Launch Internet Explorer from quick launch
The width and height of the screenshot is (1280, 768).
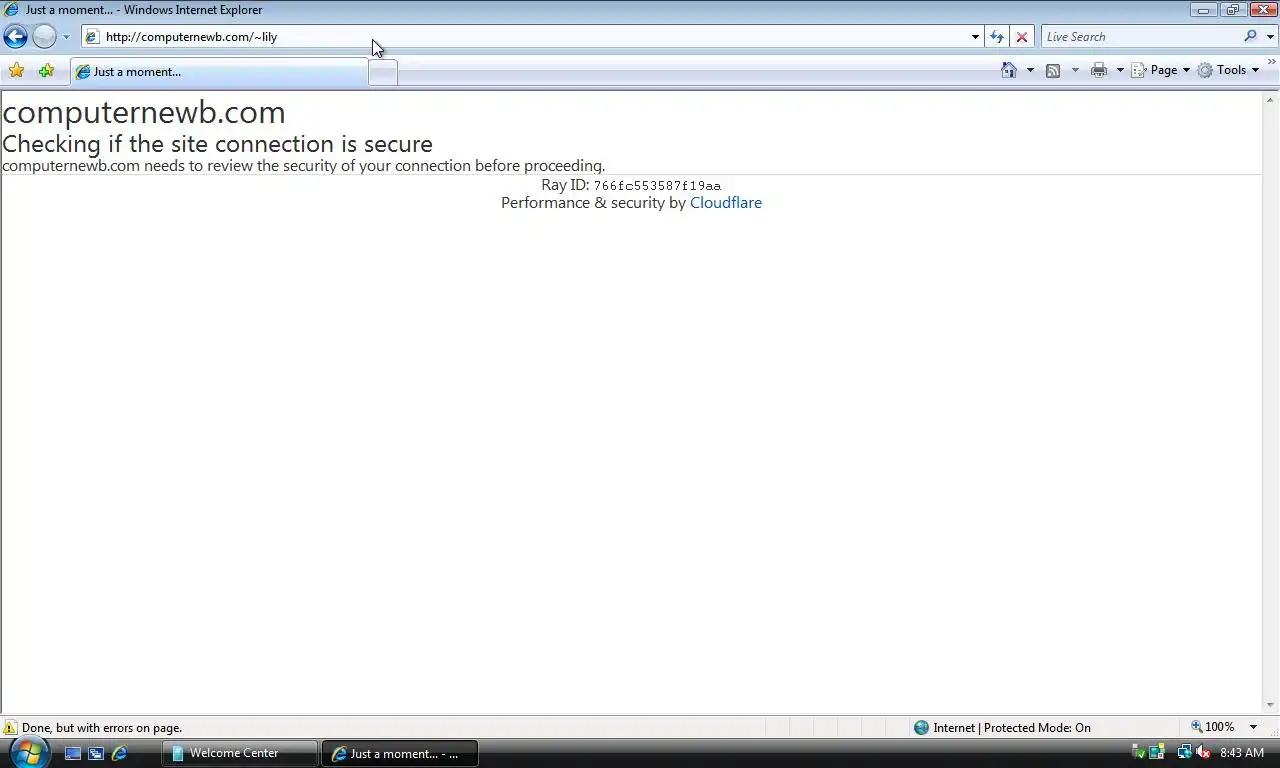[x=119, y=753]
